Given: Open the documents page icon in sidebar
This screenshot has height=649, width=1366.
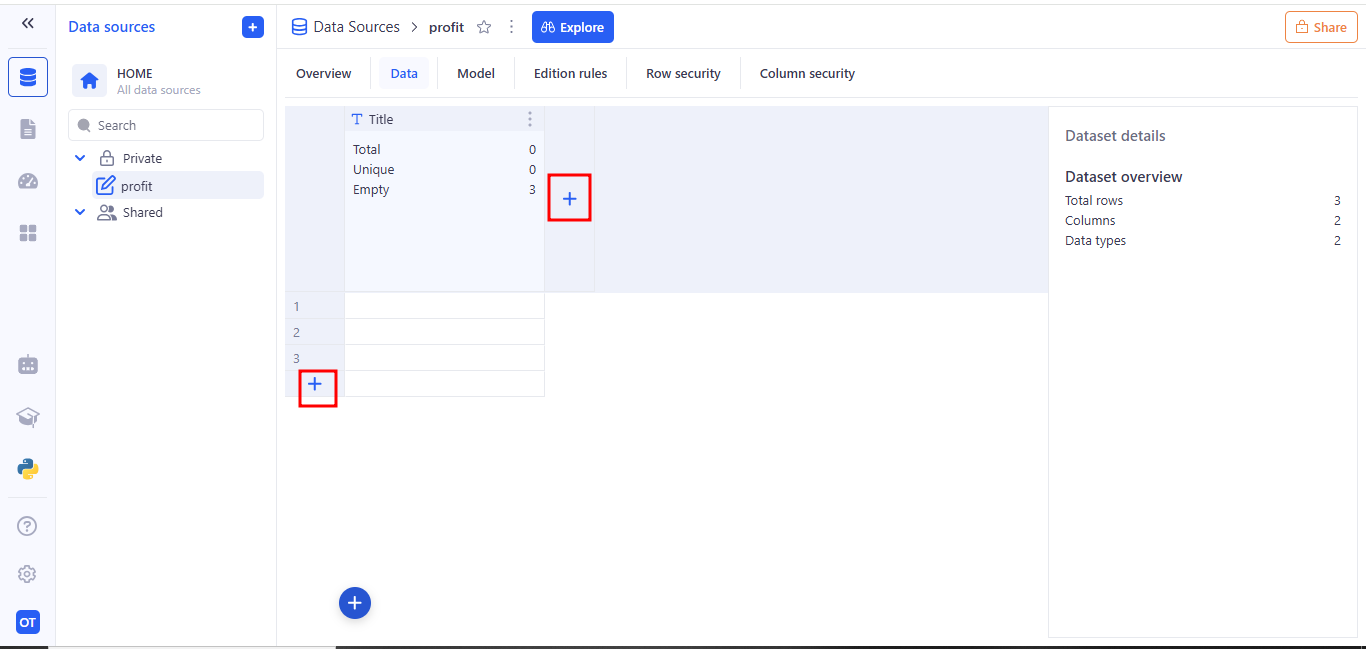Looking at the screenshot, I should point(28,129).
